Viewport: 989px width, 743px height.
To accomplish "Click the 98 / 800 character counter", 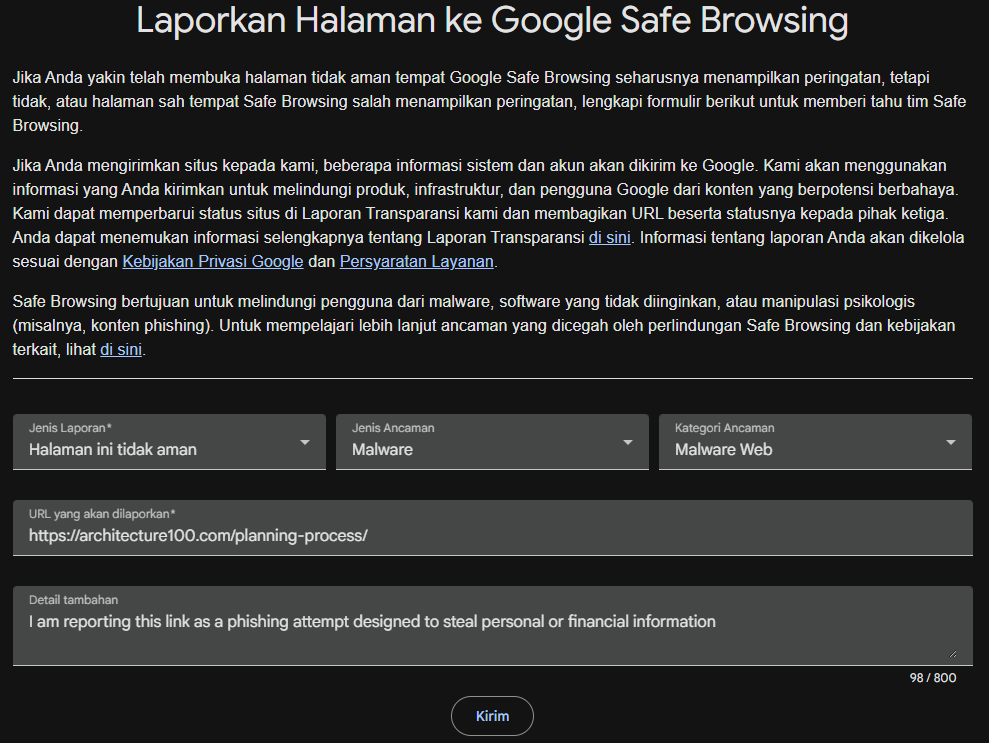I will click(932, 678).
